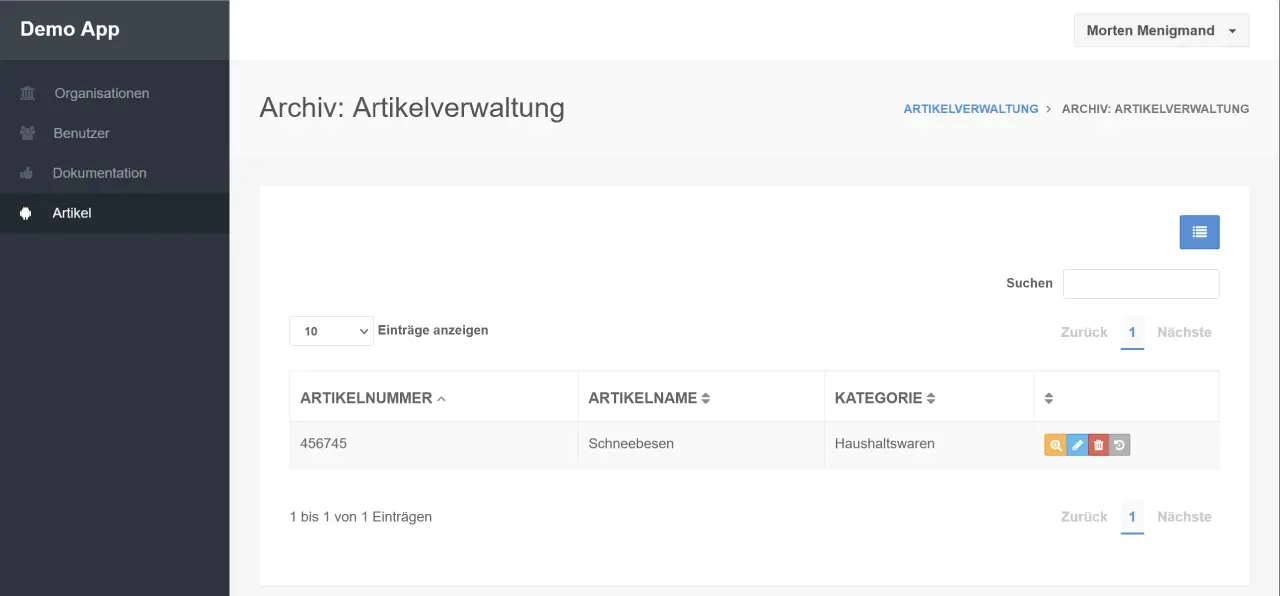Click into the Suchen search field
Screen dimensions: 1280x596
[x=1141, y=284]
